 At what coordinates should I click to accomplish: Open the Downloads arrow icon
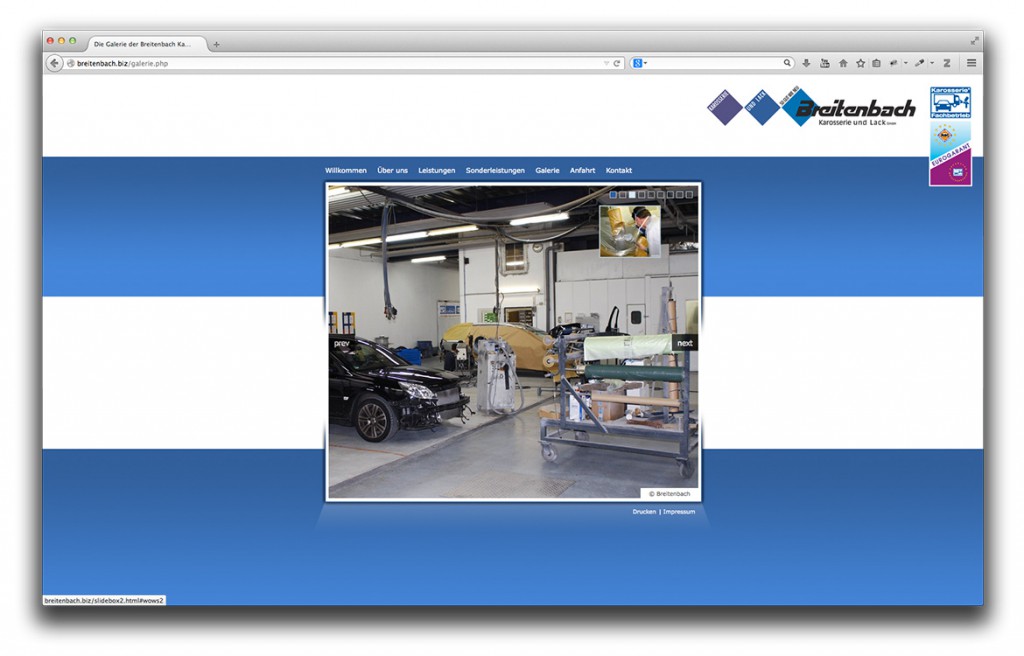click(806, 63)
